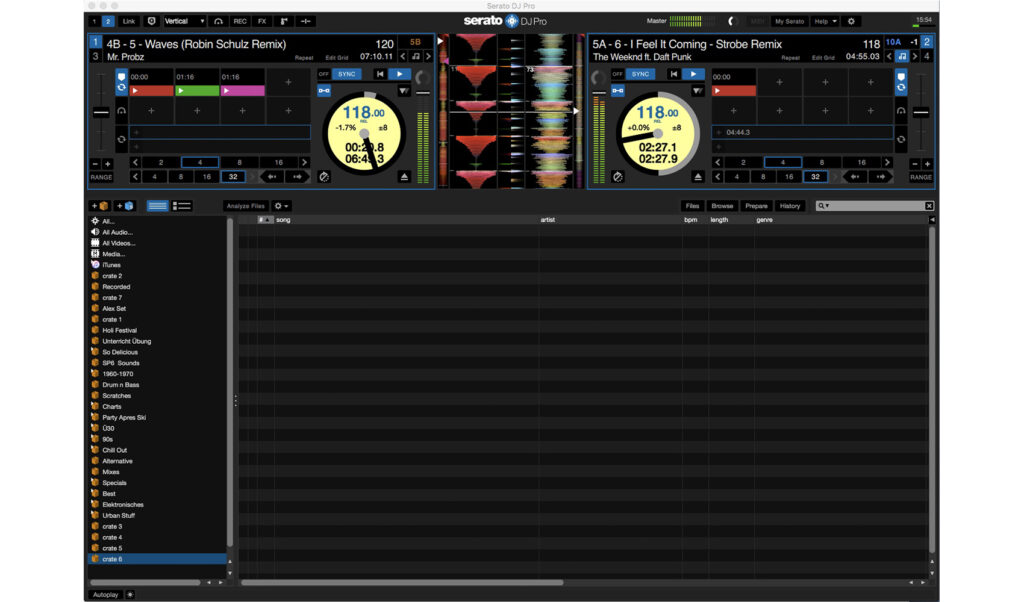Select the cue points and loops tab on deck 1
1024x602 pixels.
point(121,82)
